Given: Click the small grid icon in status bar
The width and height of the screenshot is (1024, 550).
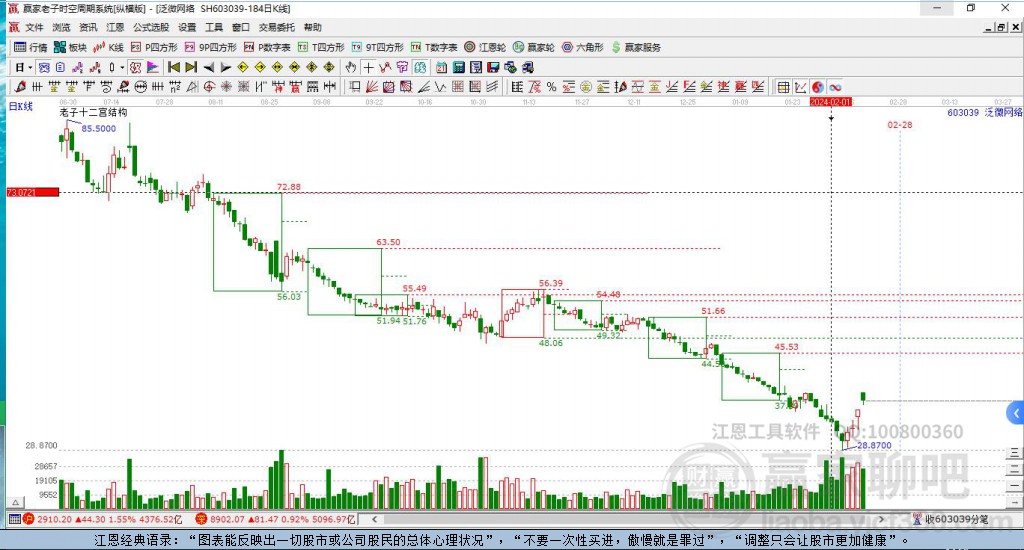Looking at the screenshot, I should click(14, 519).
